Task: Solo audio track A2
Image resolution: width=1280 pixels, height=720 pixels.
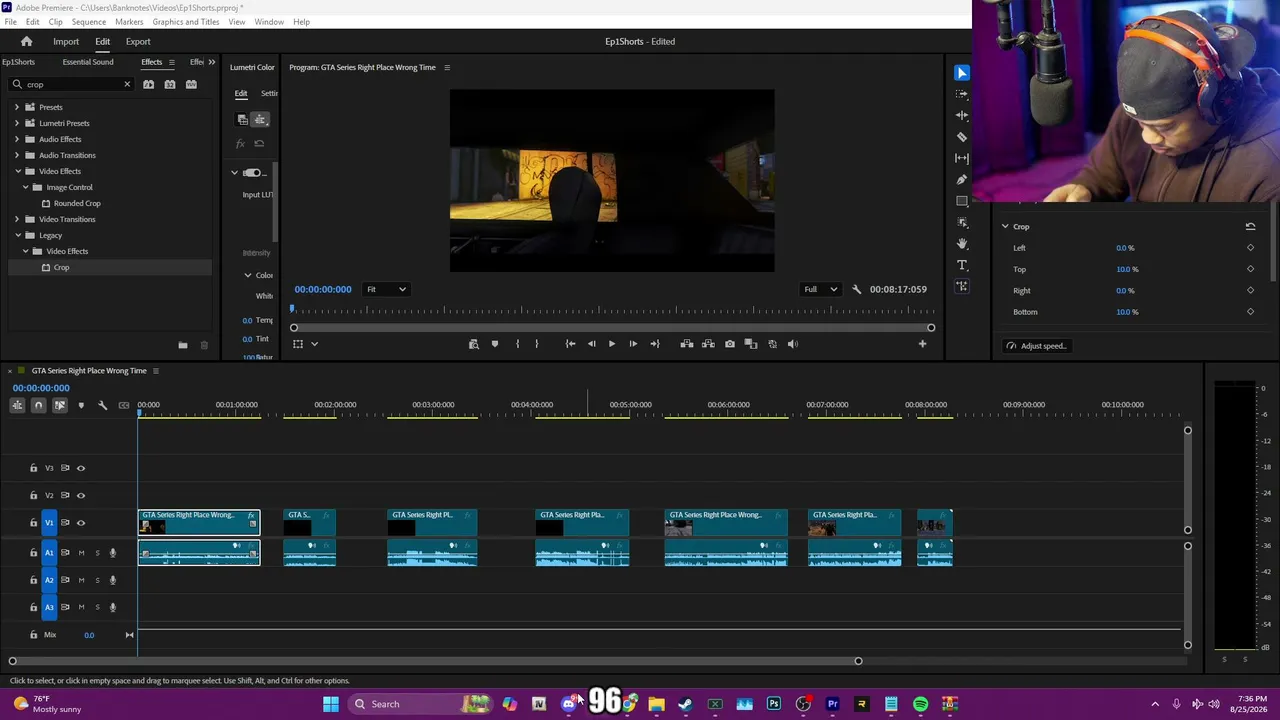Action: [97, 580]
